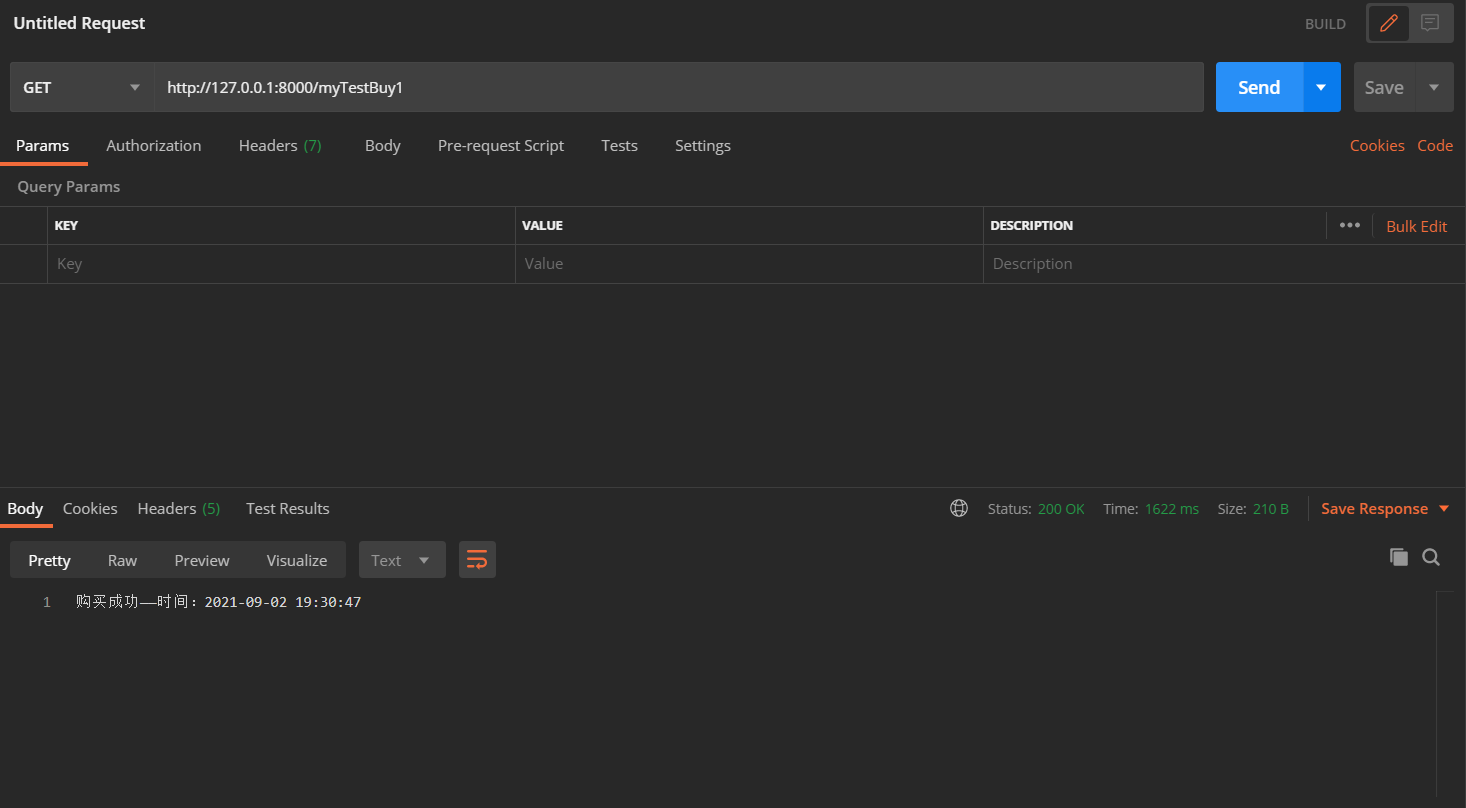Click the 1622 ms time value
The width and height of the screenshot is (1466, 808).
point(1171,509)
